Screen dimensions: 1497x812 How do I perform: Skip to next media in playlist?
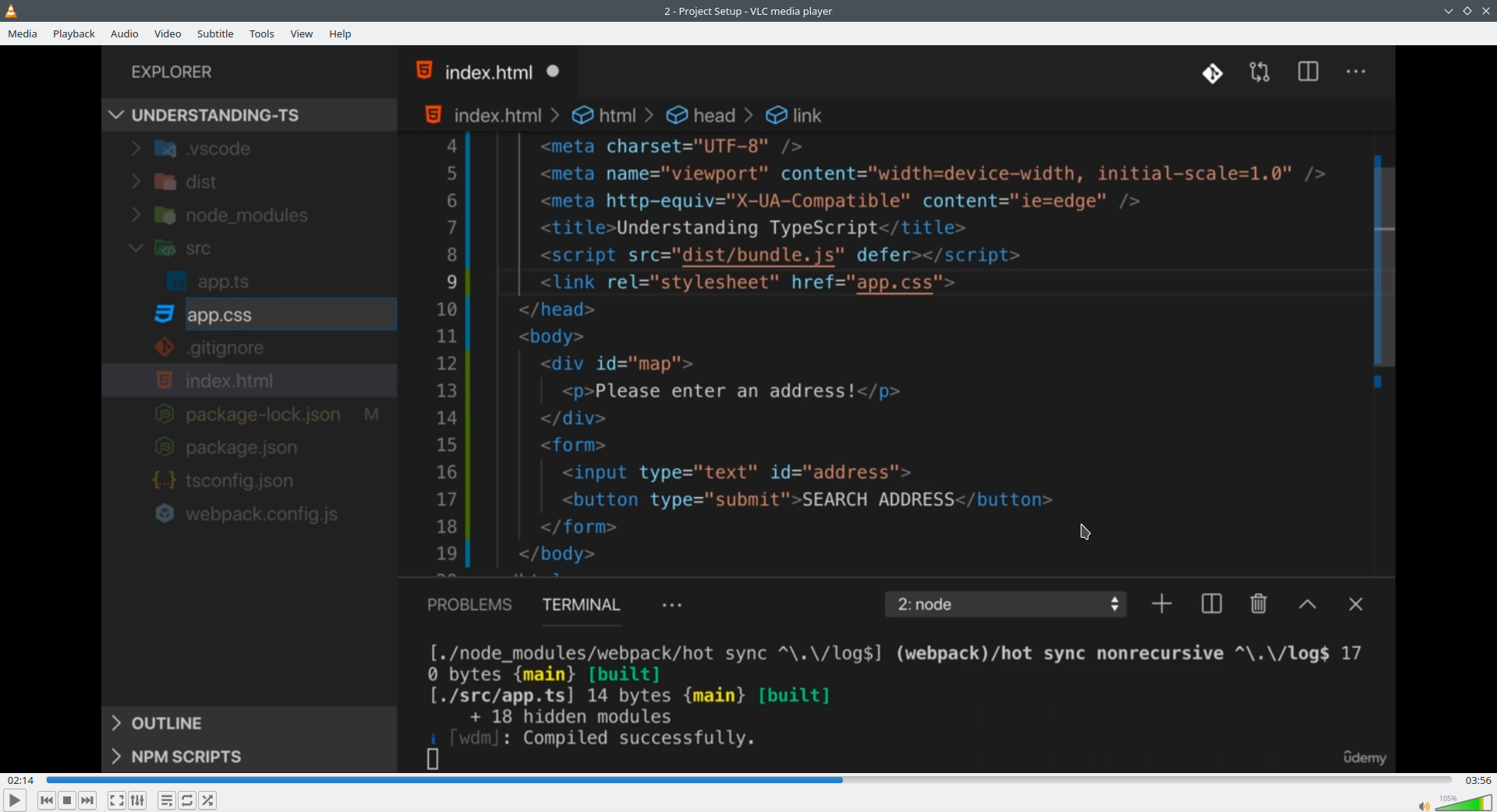87,800
